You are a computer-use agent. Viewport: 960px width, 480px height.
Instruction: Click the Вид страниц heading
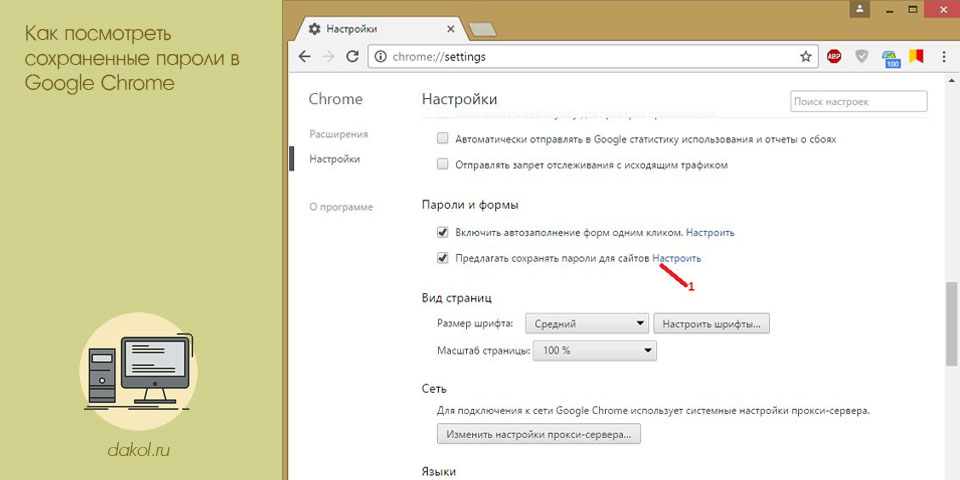457,298
